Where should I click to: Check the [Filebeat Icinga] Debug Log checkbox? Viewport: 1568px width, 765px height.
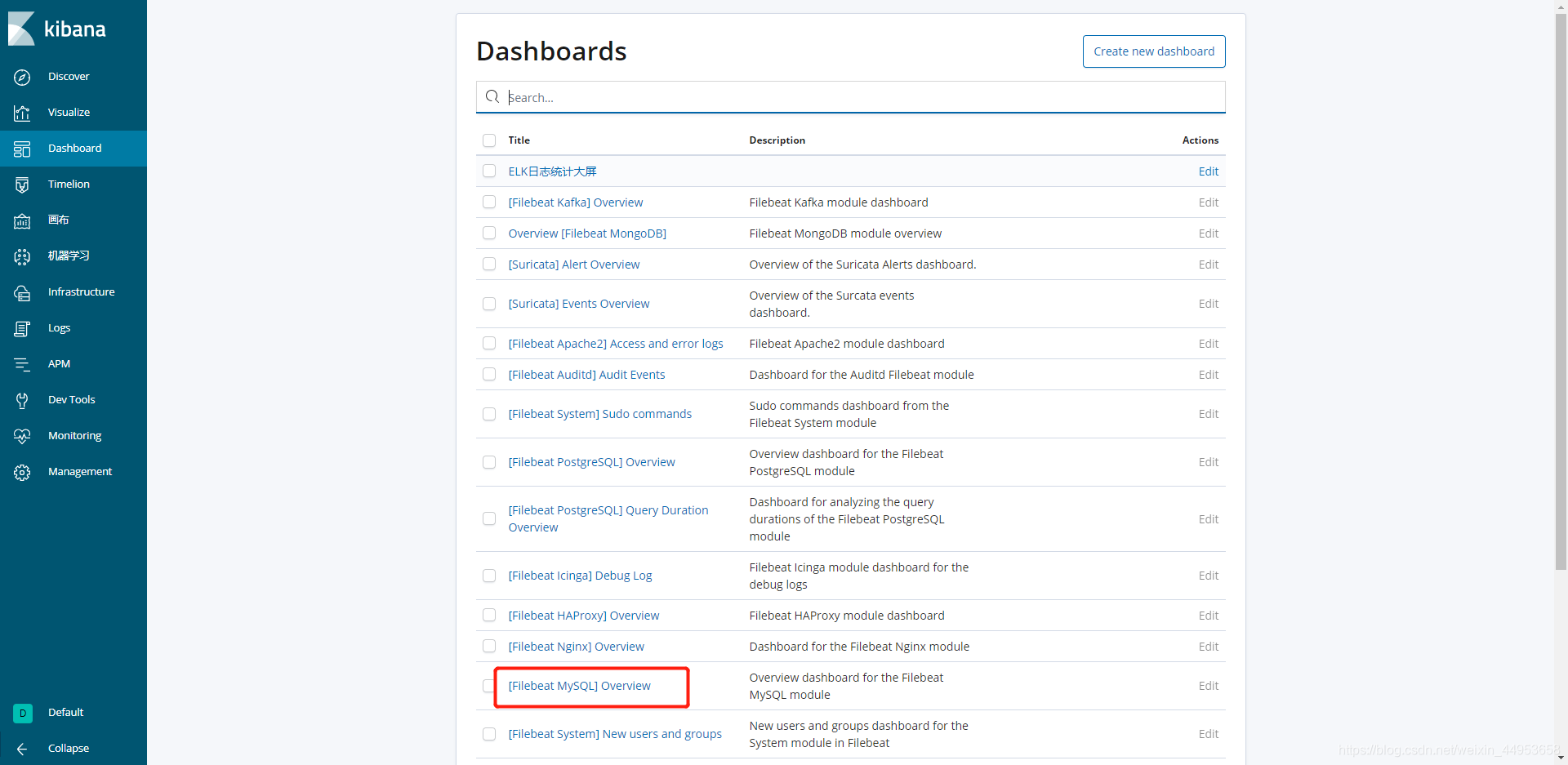click(x=489, y=576)
